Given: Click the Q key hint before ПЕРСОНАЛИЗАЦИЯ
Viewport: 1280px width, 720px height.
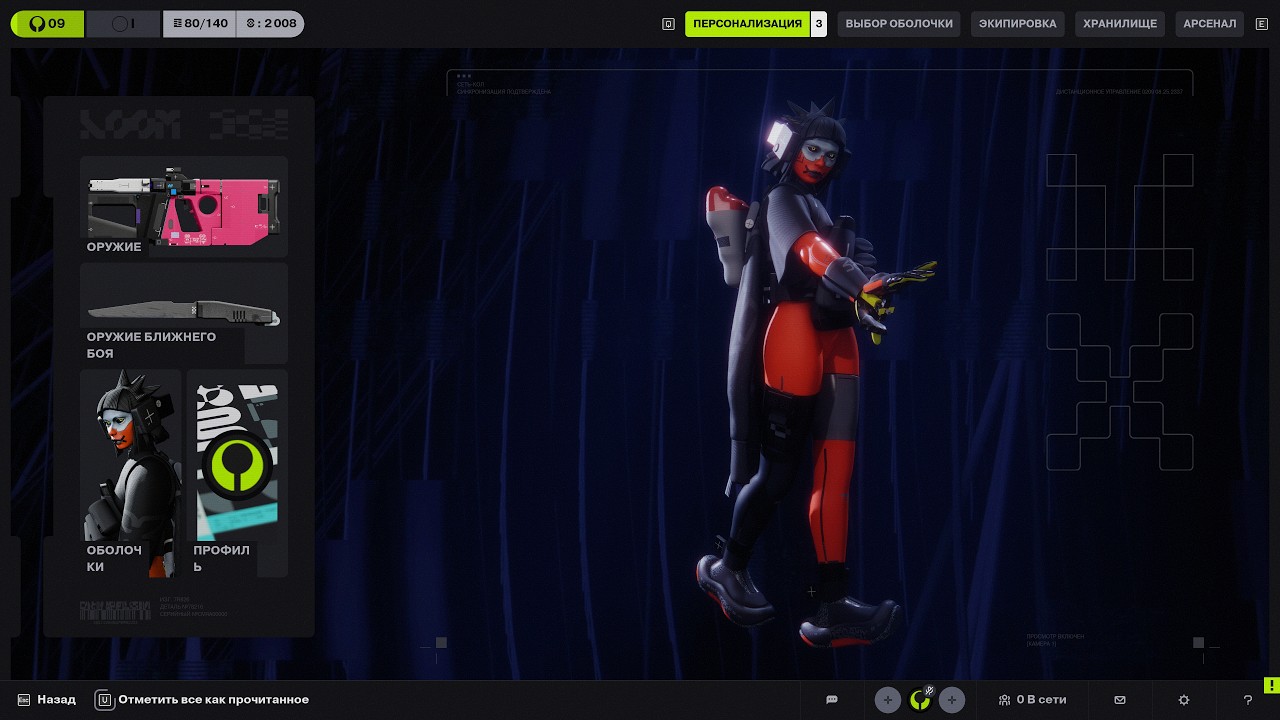Looking at the screenshot, I should pyautogui.click(x=669, y=24).
